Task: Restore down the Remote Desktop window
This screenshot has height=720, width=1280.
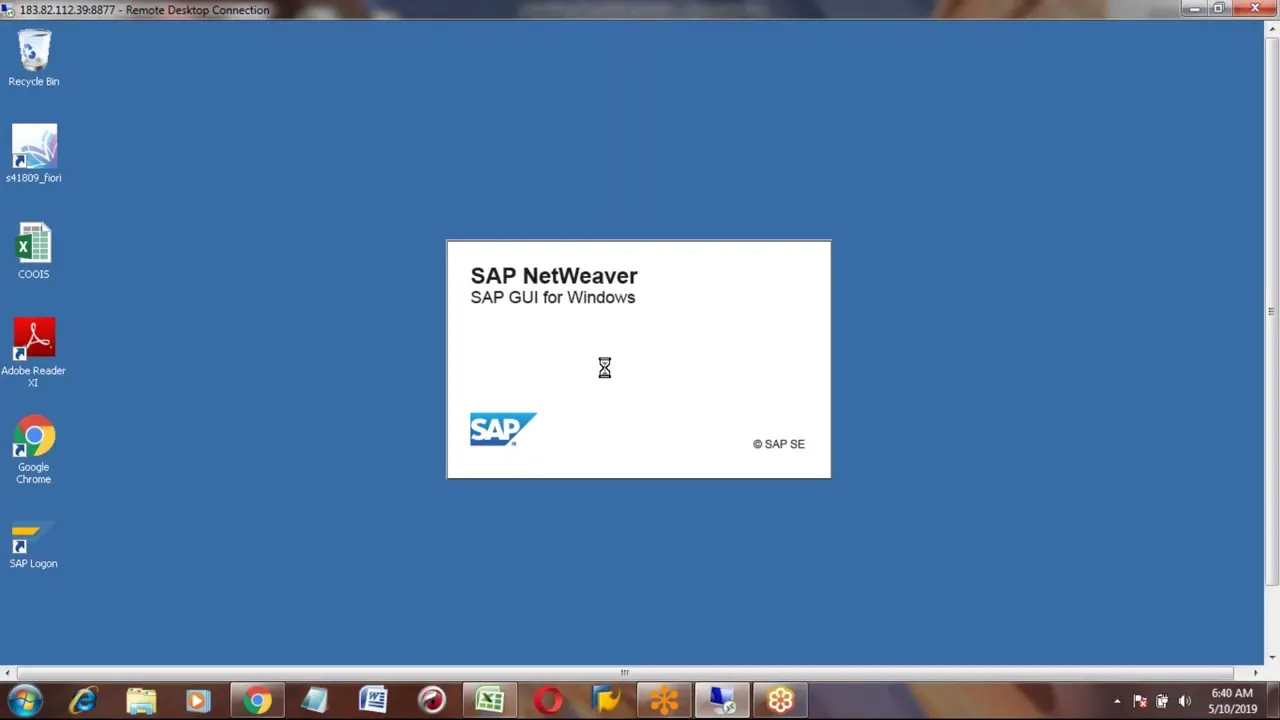Action: pyautogui.click(x=1219, y=8)
